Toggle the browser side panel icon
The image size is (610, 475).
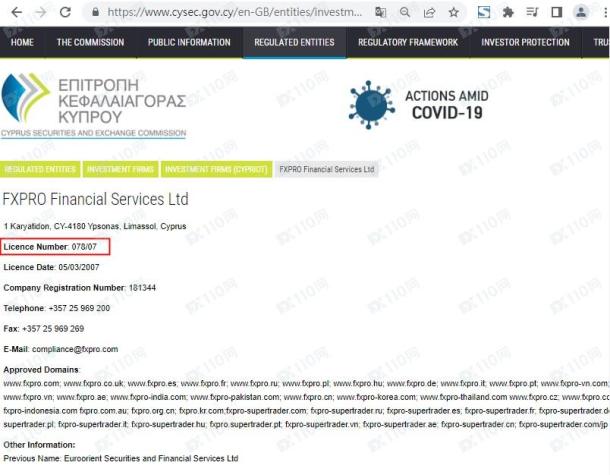click(x=557, y=12)
